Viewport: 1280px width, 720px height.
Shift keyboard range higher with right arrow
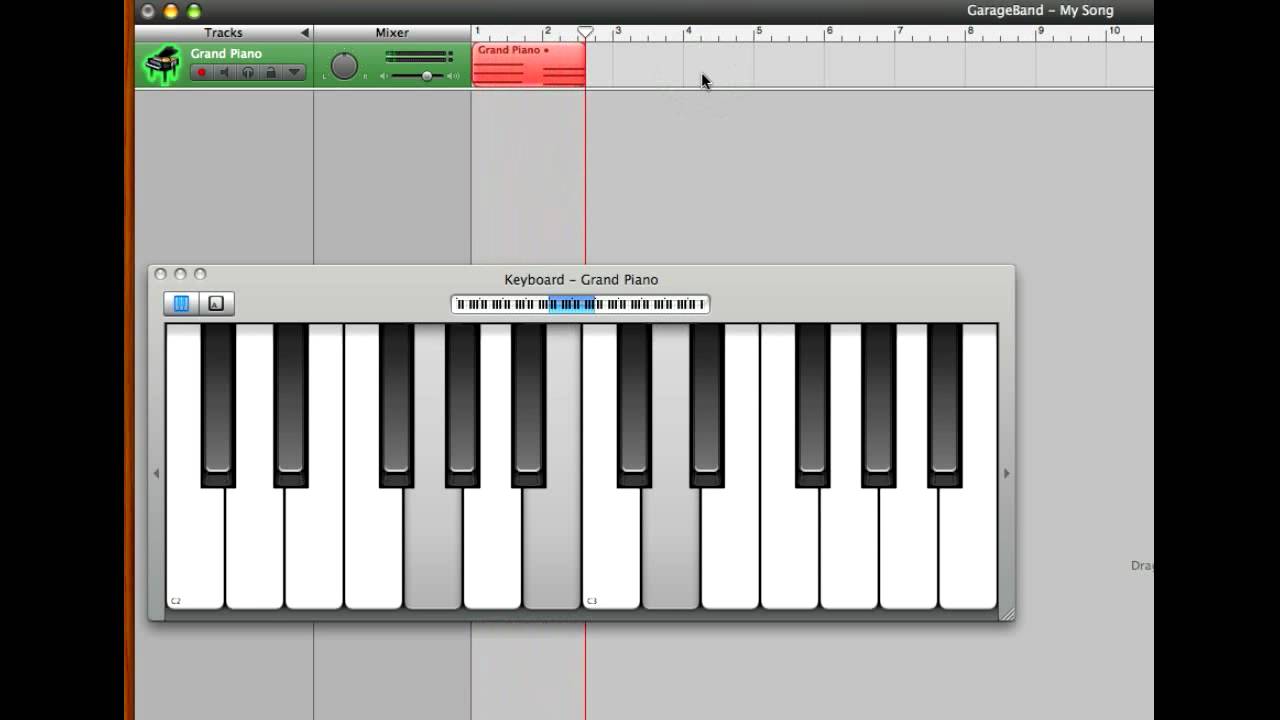1006,473
